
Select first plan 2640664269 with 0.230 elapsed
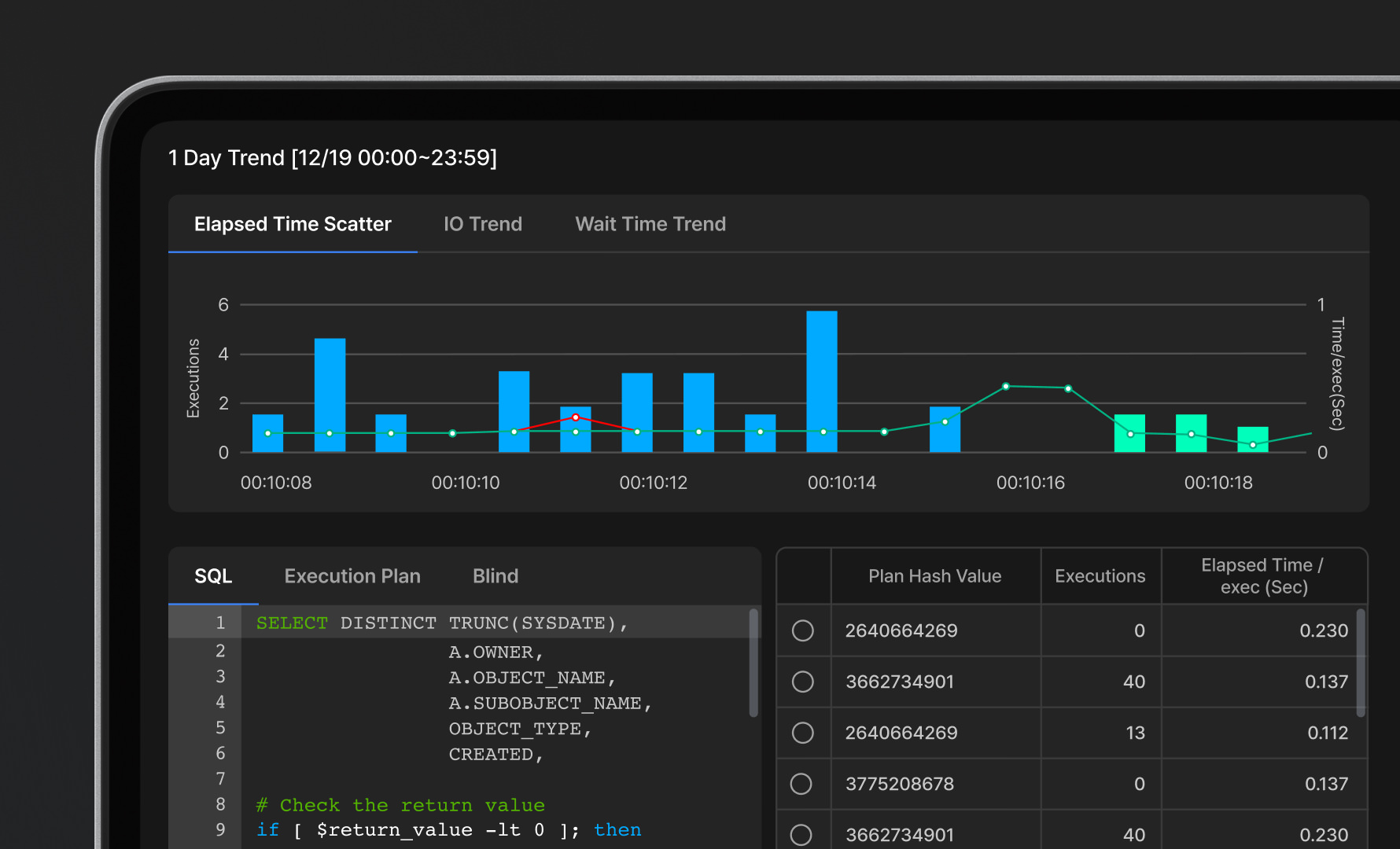click(802, 630)
